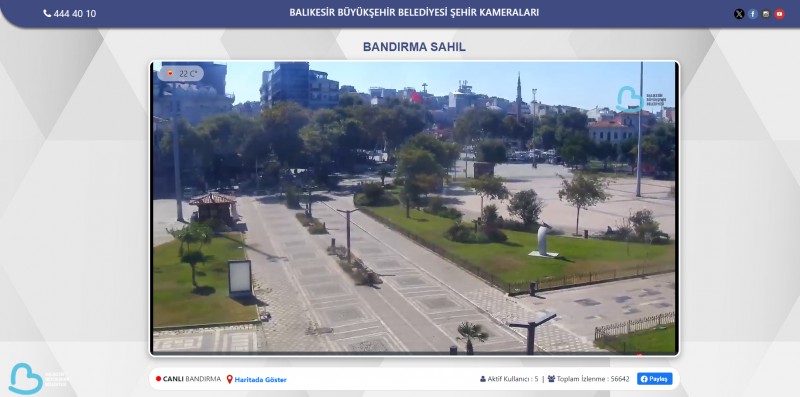Image resolution: width=800 pixels, height=397 pixels.
Task: Call the 444 40 10 phone number
Action: (74, 14)
